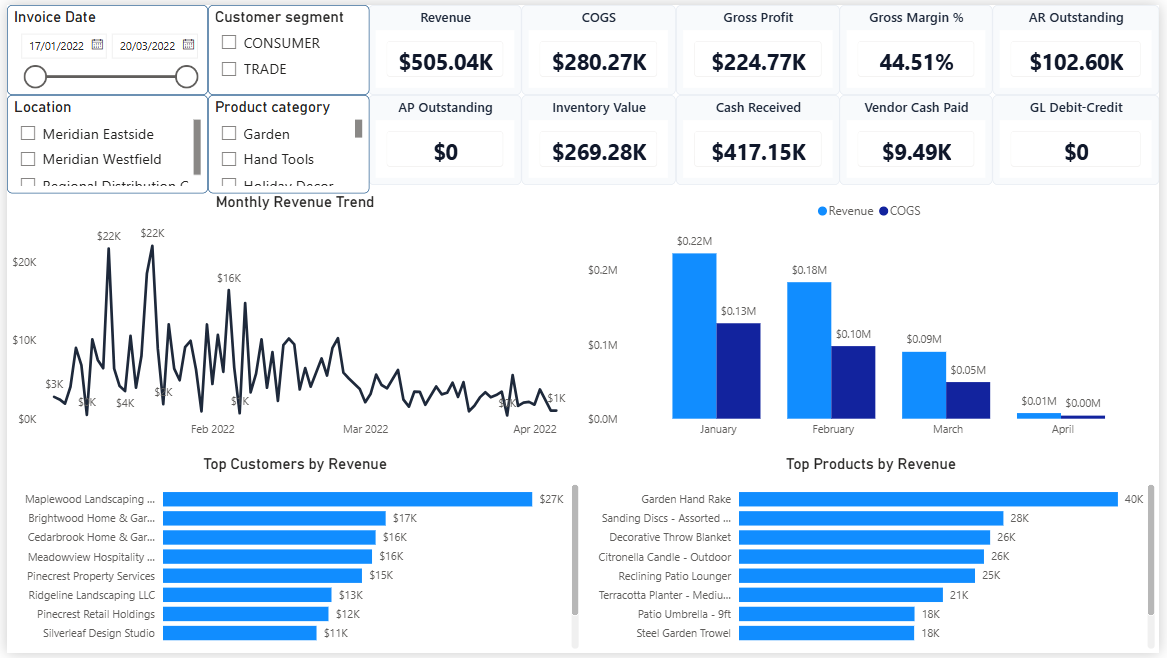This screenshot has height=658, width=1167.
Task: Click the Citronella Candle - Outdoor bar
Action: [x=861, y=556]
